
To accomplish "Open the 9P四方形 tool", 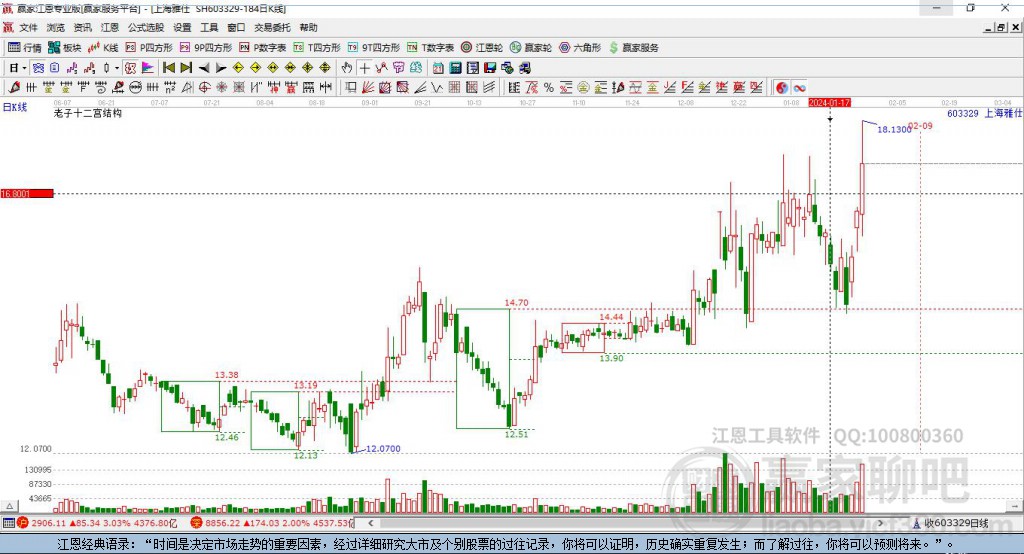I will pyautogui.click(x=206, y=48).
